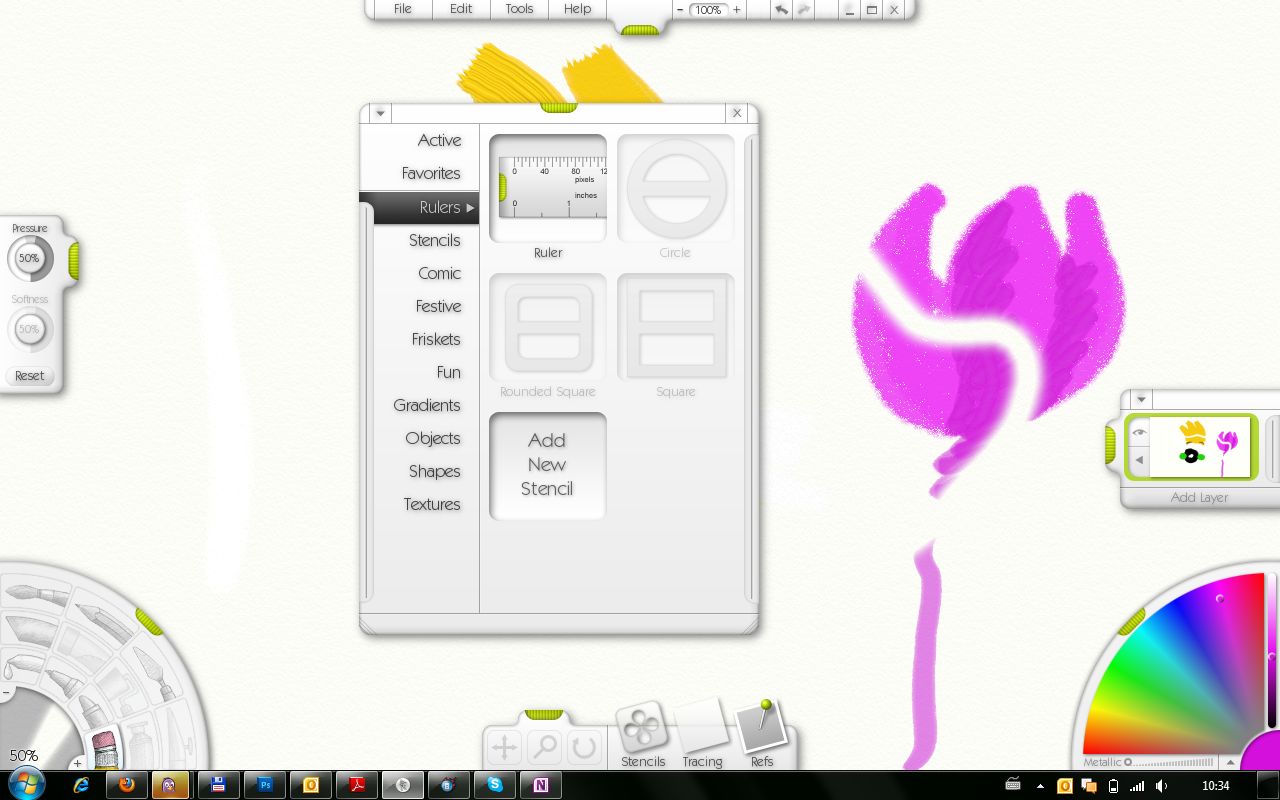Reset the tool settings

30,376
